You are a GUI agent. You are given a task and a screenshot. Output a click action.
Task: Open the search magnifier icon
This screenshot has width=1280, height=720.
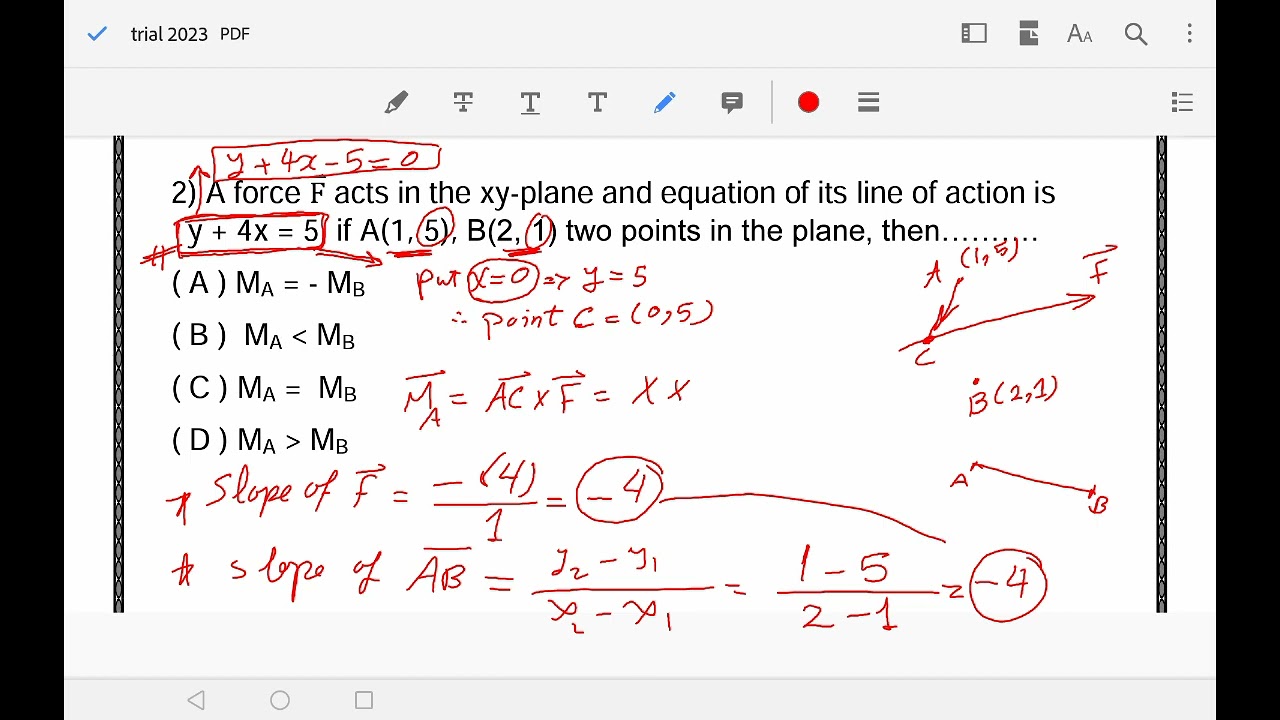pos(1135,34)
